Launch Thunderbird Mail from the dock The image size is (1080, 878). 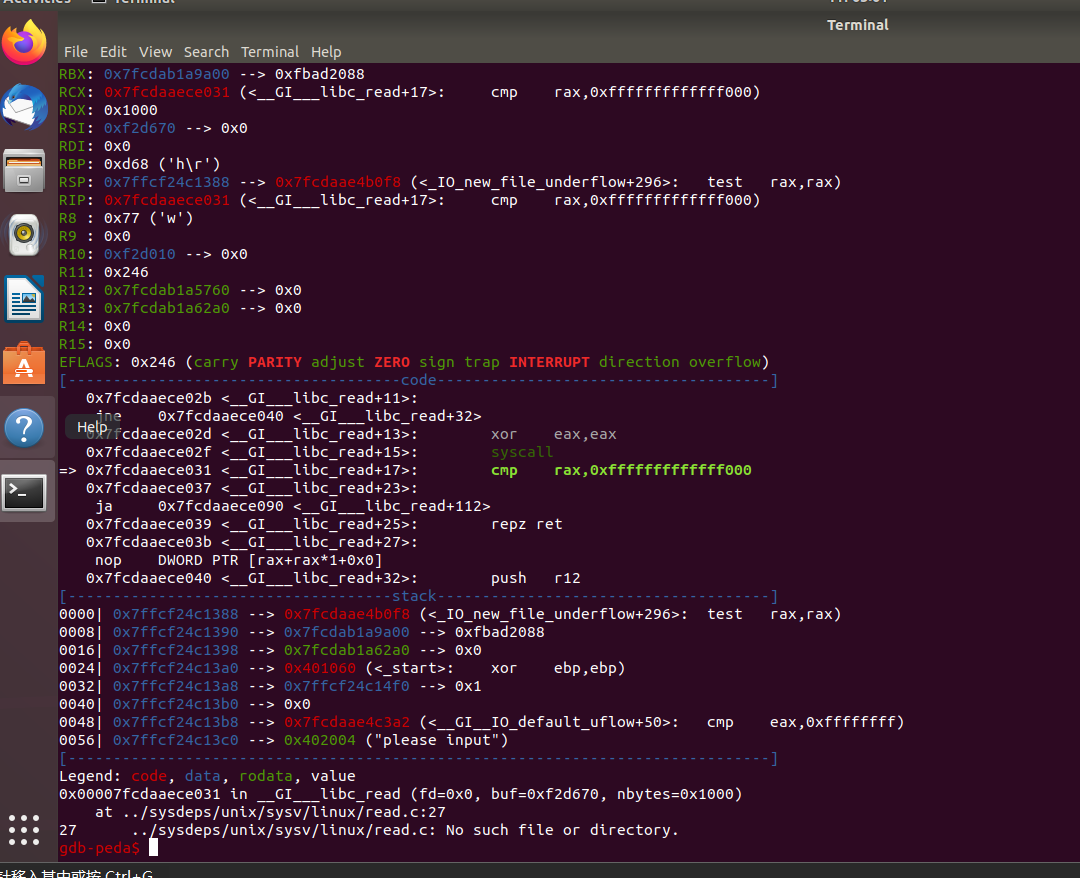click(24, 108)
